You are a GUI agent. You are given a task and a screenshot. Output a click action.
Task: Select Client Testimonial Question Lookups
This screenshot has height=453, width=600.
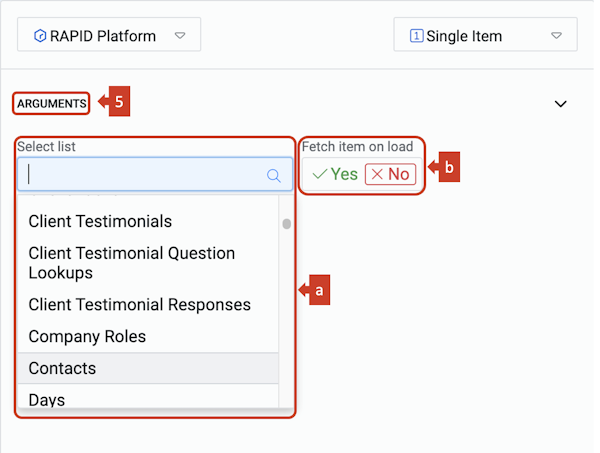click(148, 263)
